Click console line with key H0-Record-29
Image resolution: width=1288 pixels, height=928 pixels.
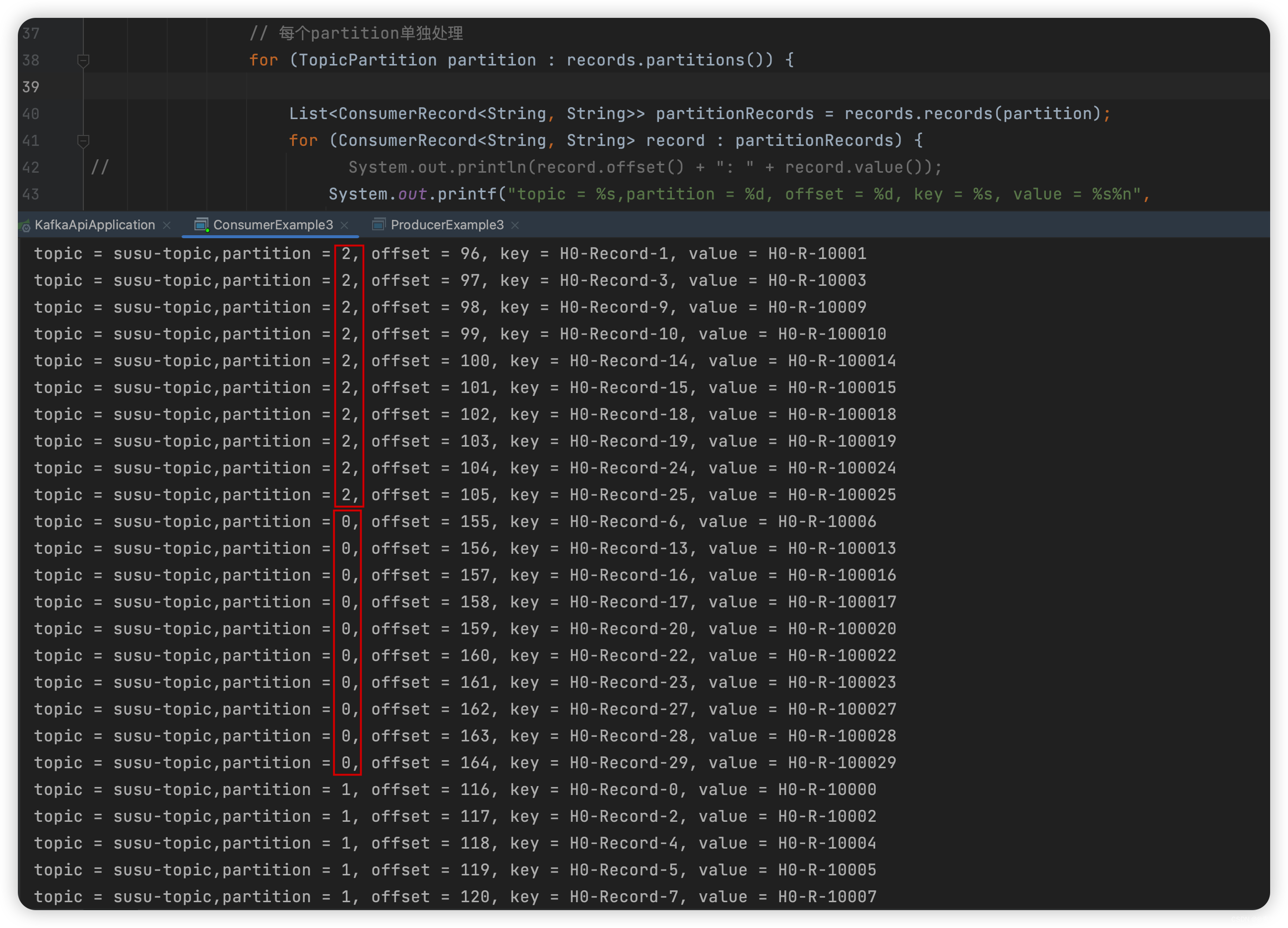(465, 763)
